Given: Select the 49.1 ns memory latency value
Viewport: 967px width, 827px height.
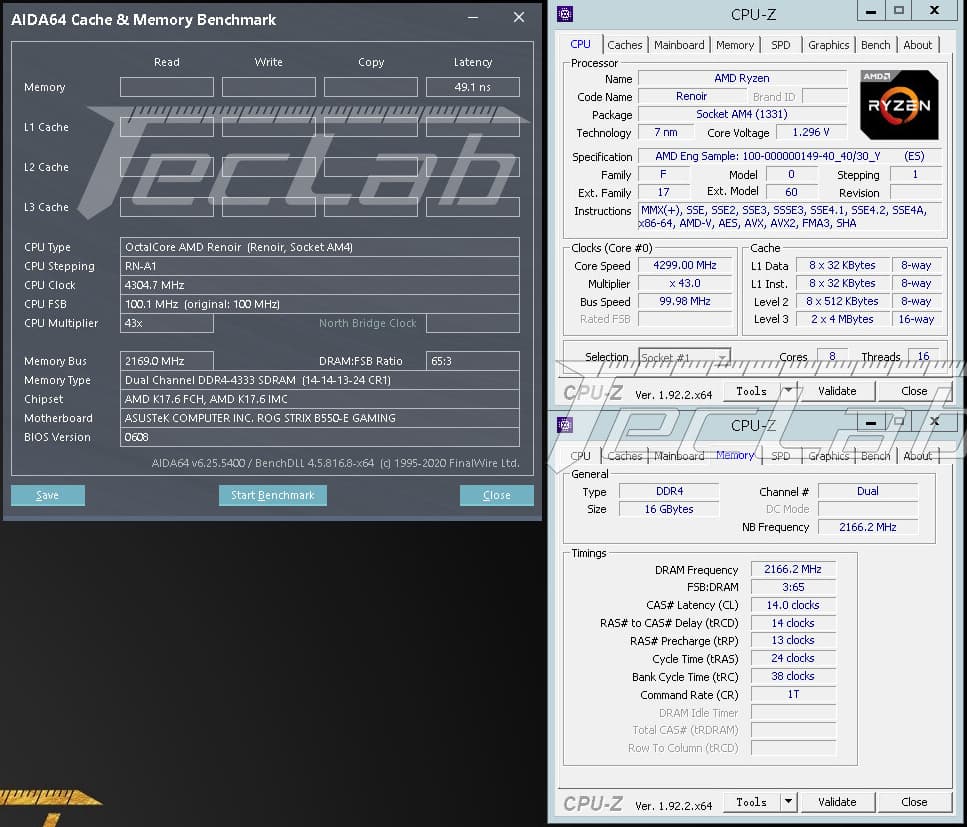Looking at the screenshot, I should [x=472, y=87].
